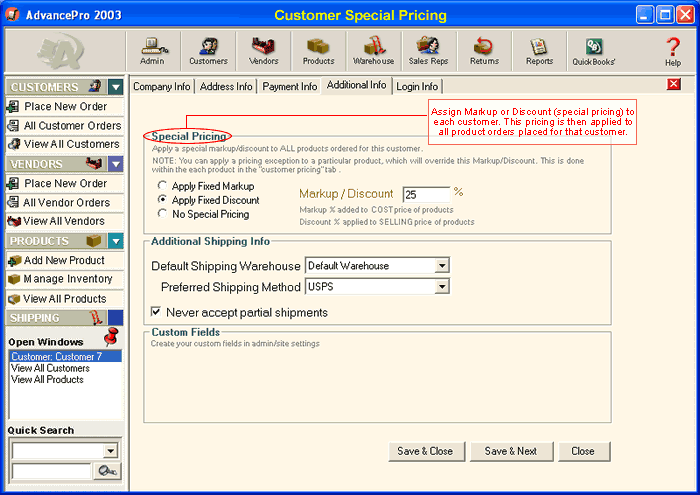Click Save & Close button
700x495 pixels.
(x=426, y=451)
